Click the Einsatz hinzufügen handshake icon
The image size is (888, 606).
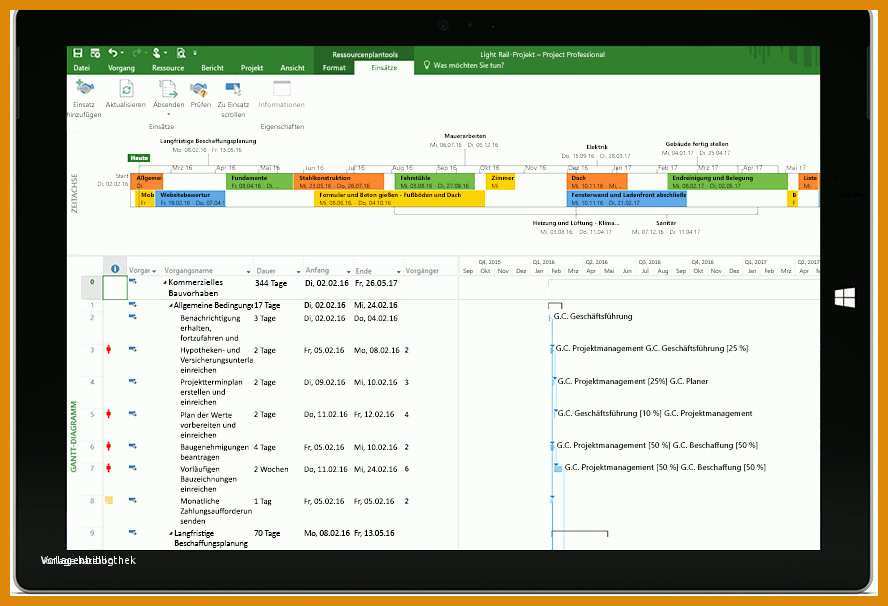point(84,88)
